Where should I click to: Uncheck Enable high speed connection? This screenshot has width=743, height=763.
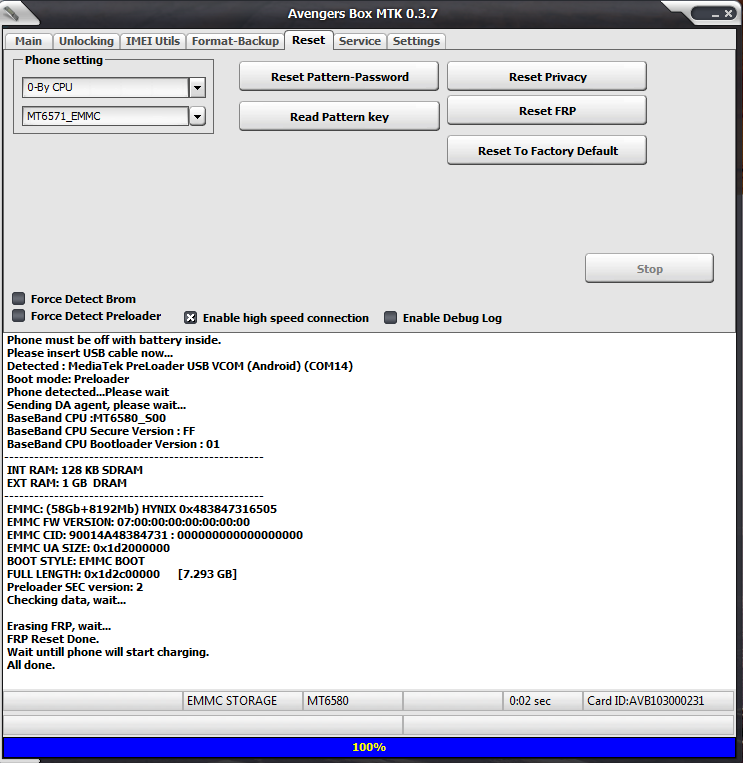190,318
